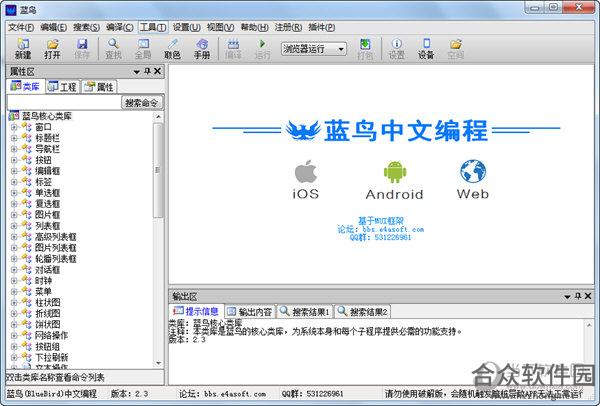Click the iOS Apple logo
The image size is (600, 406).
coord(306,171)
